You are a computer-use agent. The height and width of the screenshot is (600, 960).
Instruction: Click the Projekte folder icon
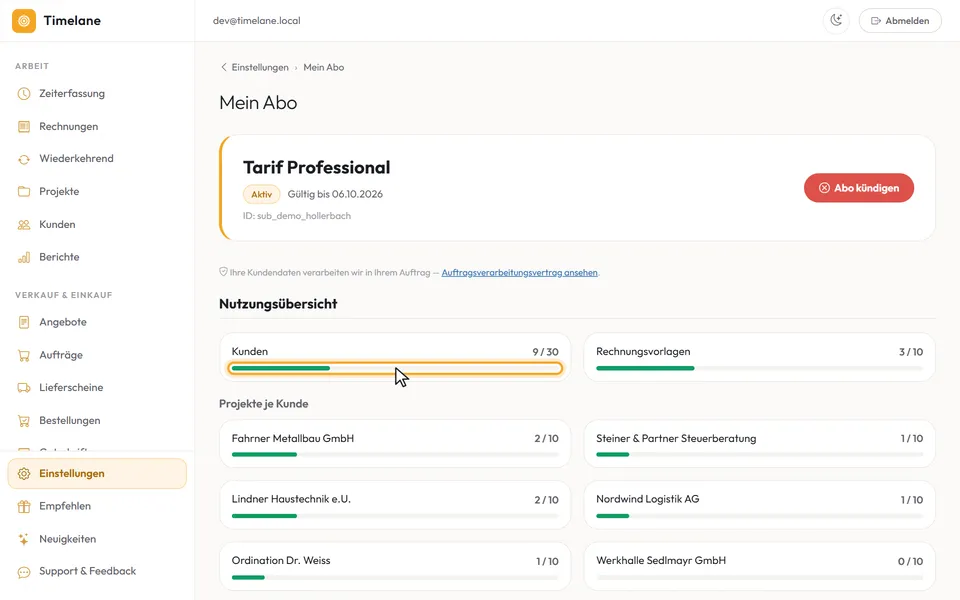[24, 192]
